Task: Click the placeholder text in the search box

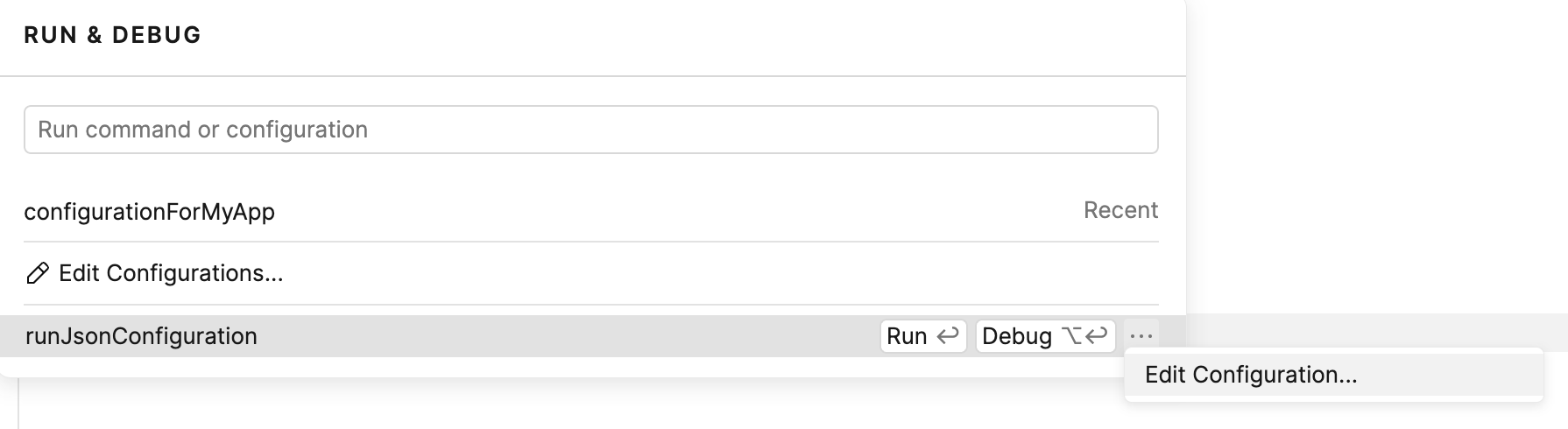Action: [202, 130]
